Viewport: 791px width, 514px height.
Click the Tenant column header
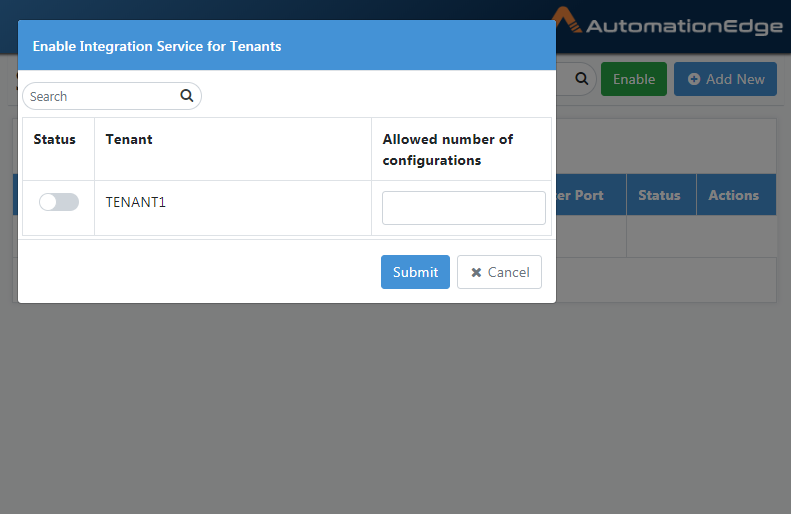(x=129, y=139)
